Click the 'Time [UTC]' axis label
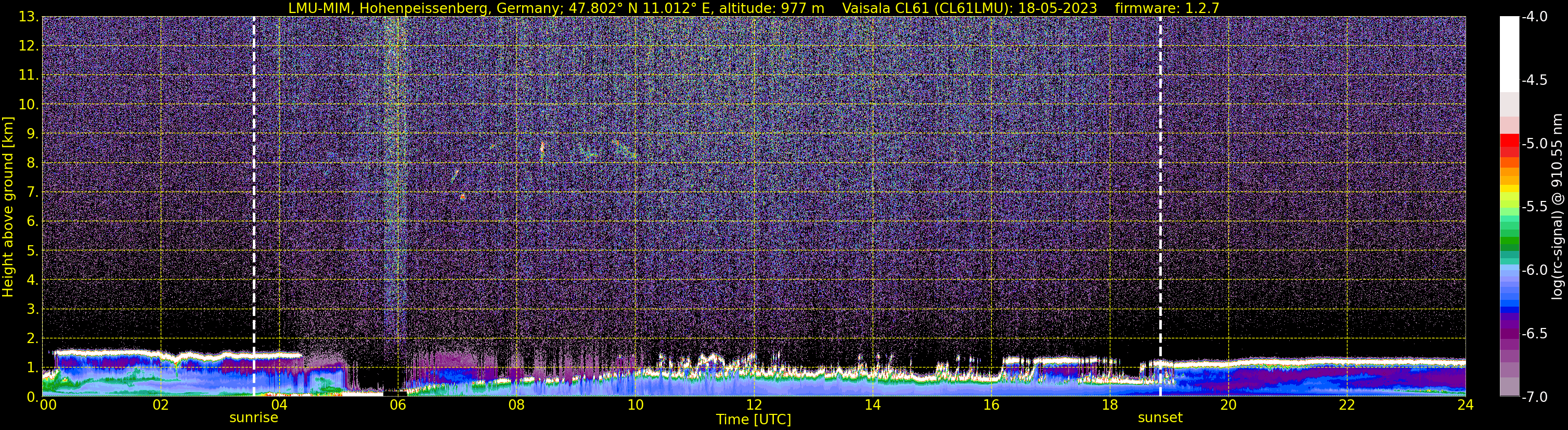This screenshot has height=430, width=1568. click(x=754, y=420)
